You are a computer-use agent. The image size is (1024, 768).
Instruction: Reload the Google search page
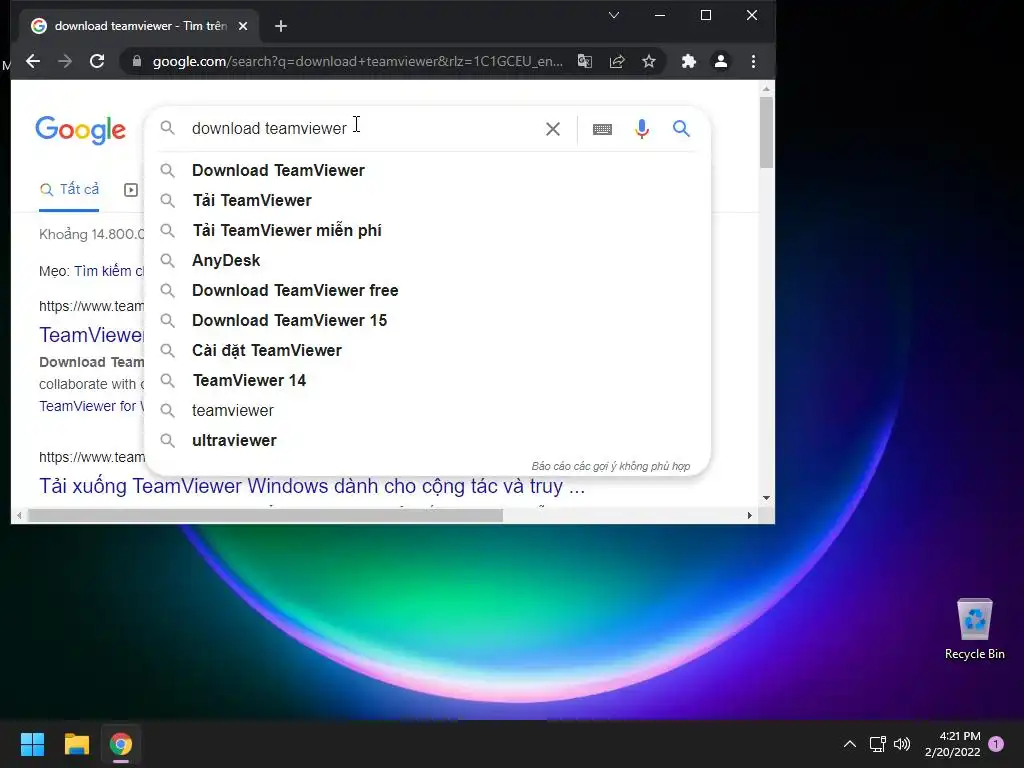[x=97, y=61]
